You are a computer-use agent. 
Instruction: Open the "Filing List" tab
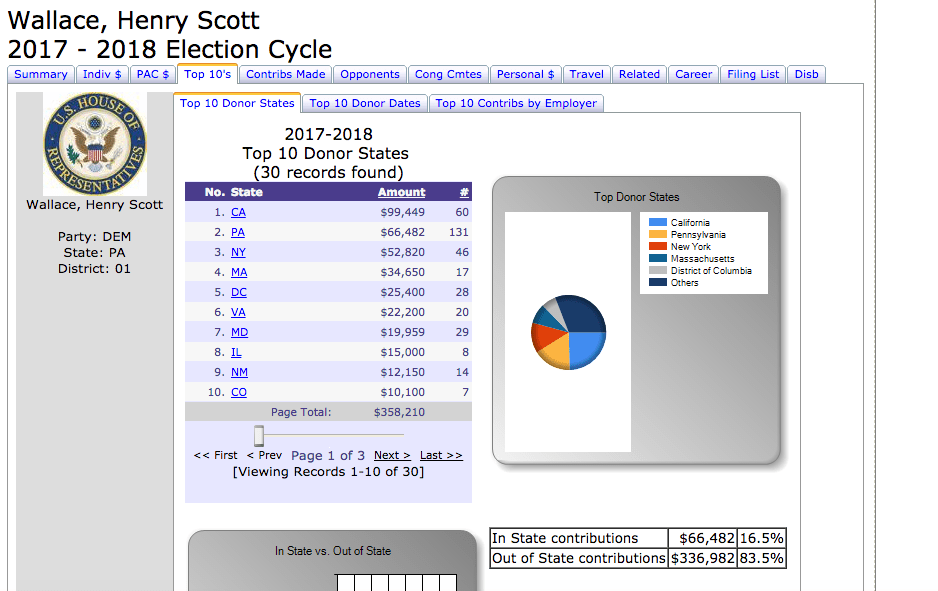[752, 74]
